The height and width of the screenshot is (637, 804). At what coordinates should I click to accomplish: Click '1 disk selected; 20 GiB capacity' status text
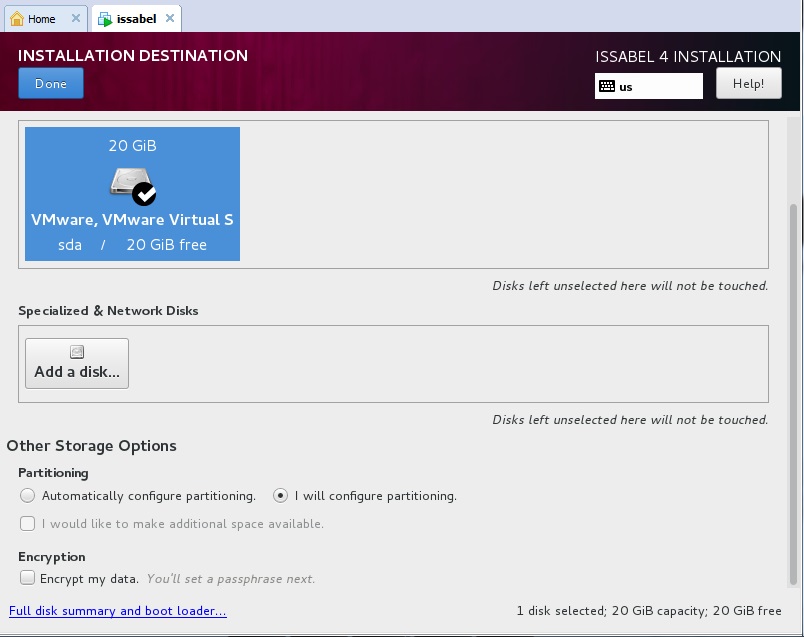(649, 611)
